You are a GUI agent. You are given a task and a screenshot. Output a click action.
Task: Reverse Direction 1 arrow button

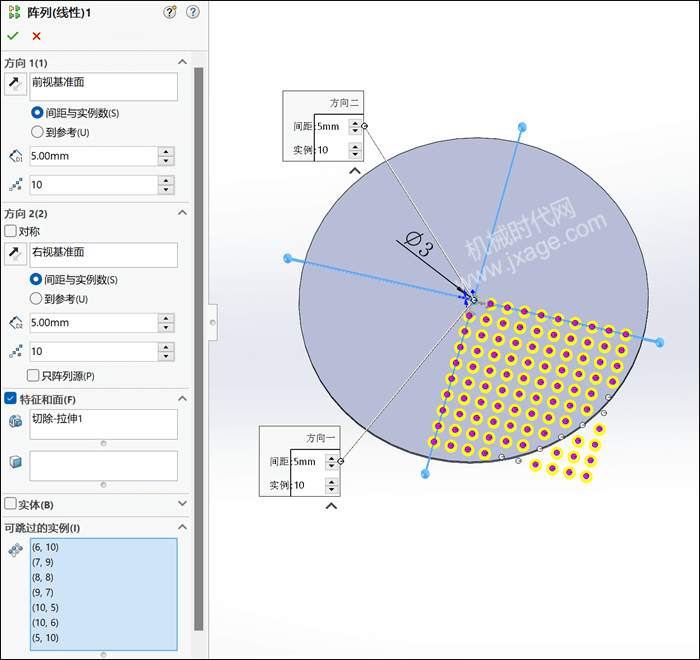point(15,84)
